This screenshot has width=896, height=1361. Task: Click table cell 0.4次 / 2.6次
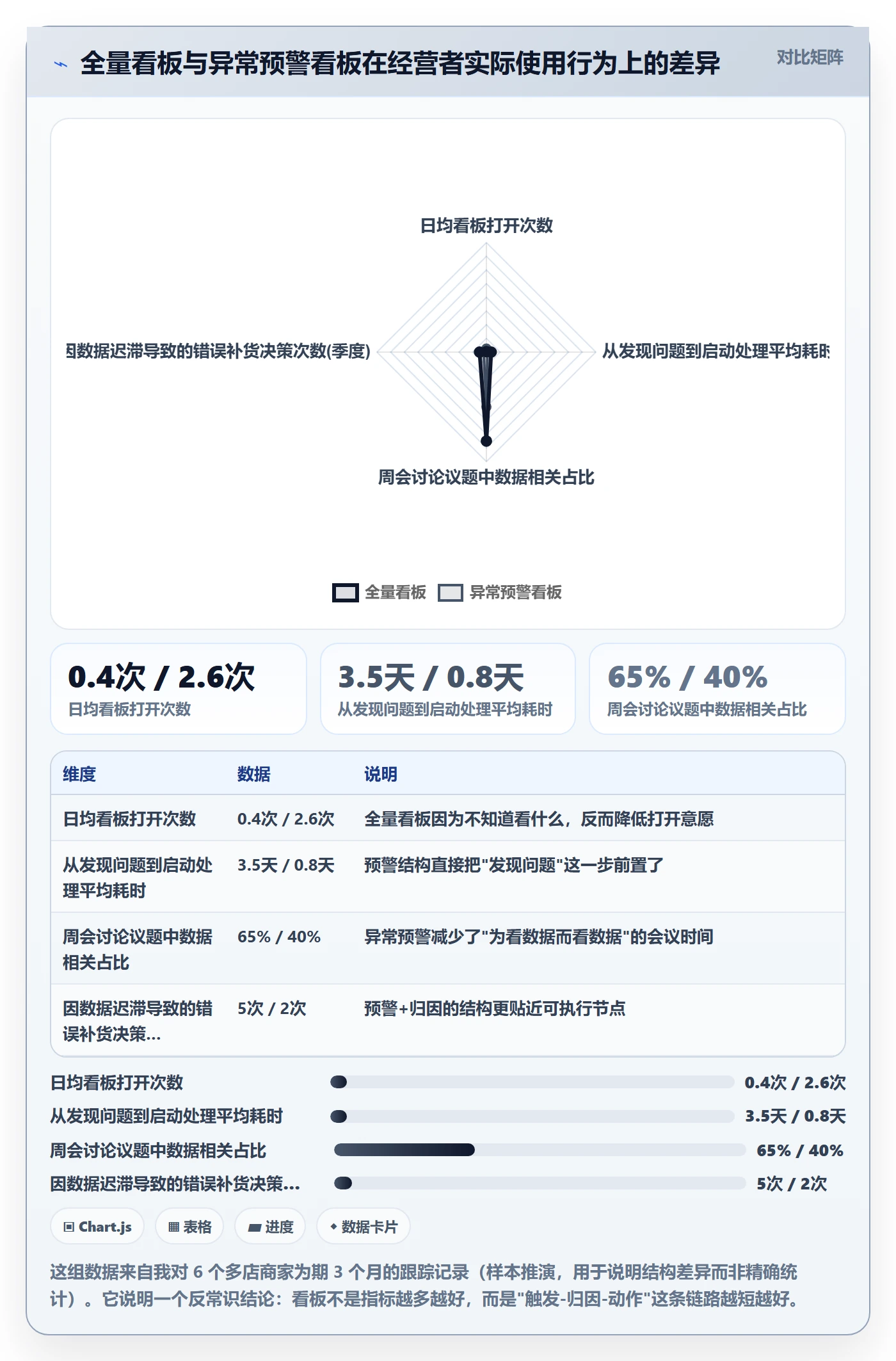pos(285,819)
